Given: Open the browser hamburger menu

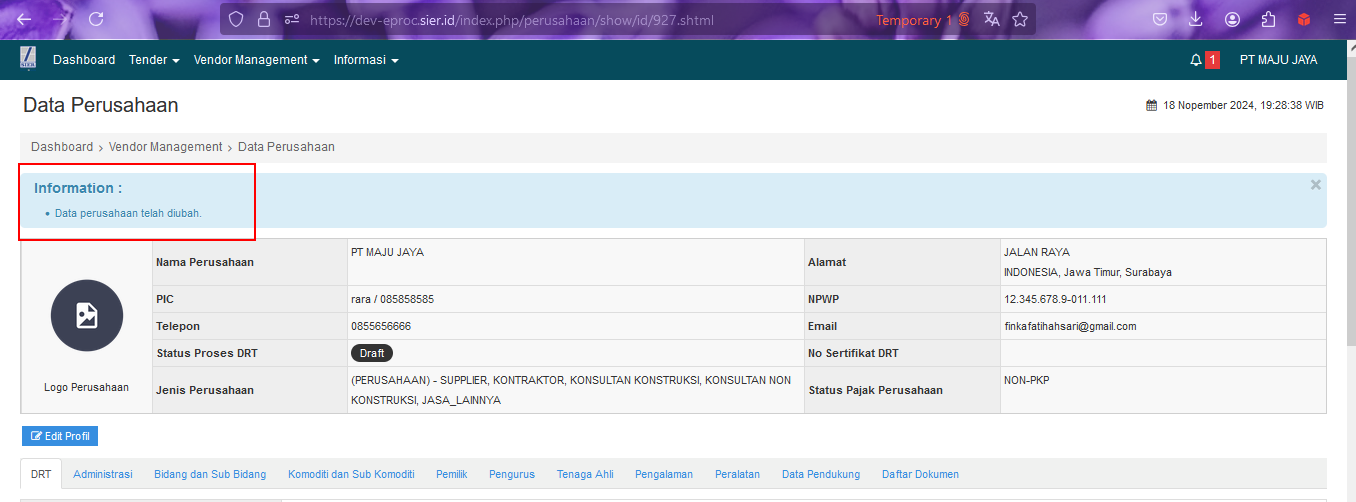Looking at the screenshot, I should point(1339,19).
